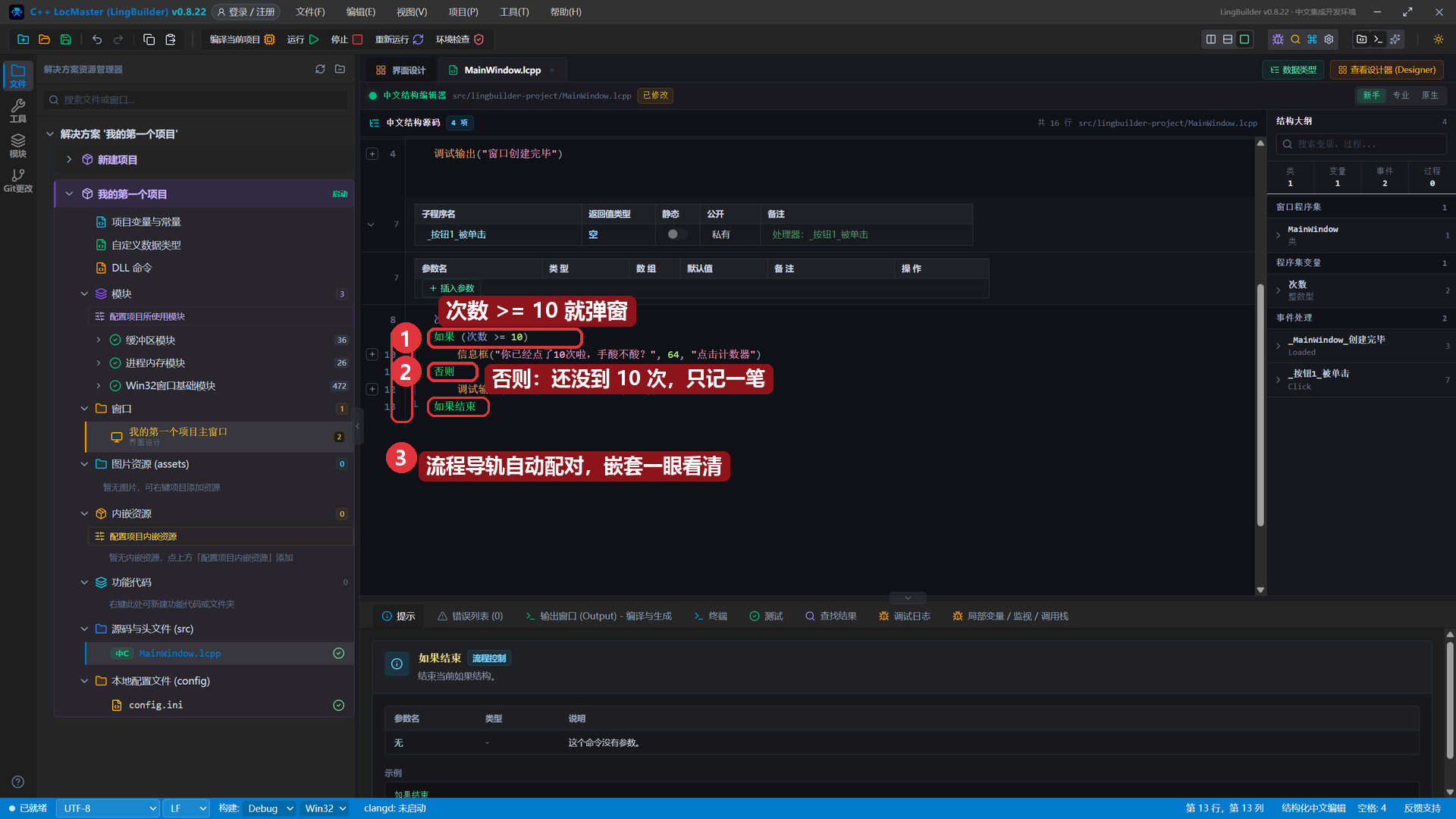
Task: Click the yellow search magnifier icon
Action: (x=1295, y=39)
